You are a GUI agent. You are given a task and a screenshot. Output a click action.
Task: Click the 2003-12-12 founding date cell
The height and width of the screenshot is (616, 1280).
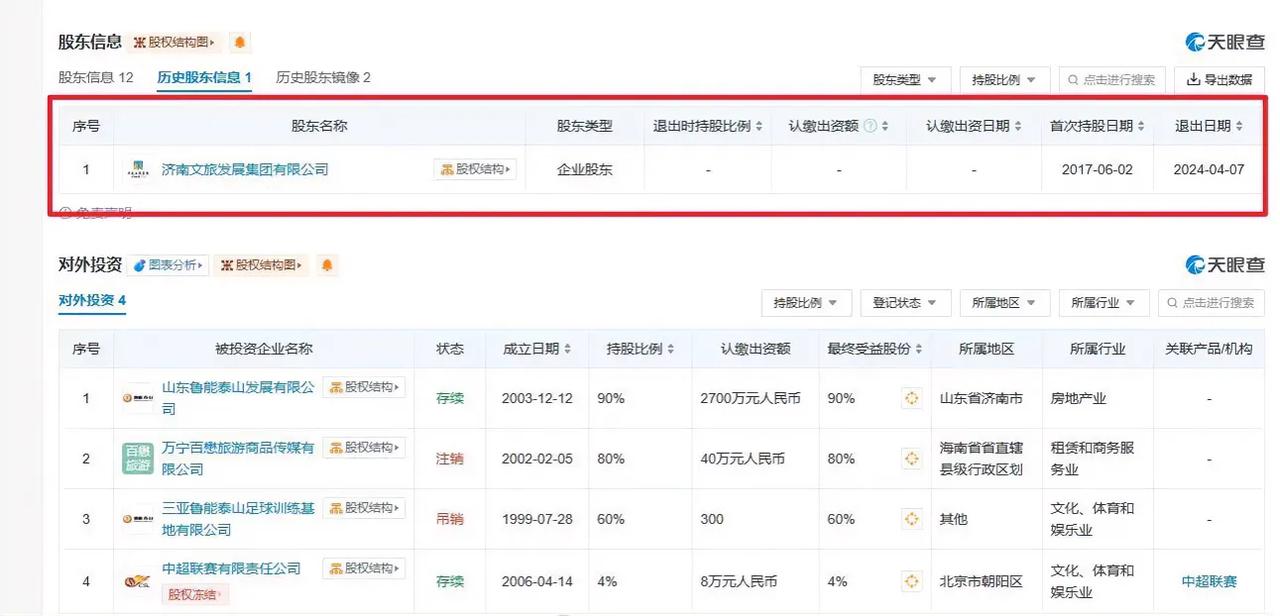pos(537,398)
